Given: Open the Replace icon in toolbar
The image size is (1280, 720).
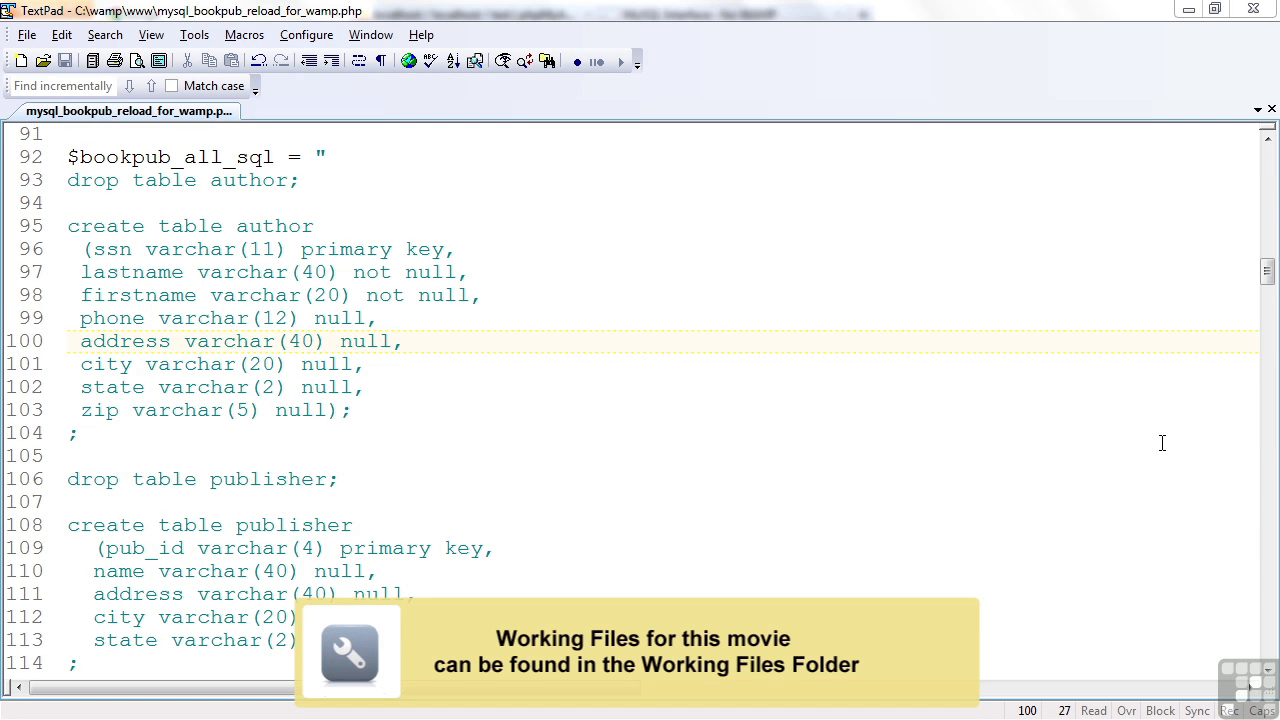Looking at the screenshot, I should tap(525, 61).
